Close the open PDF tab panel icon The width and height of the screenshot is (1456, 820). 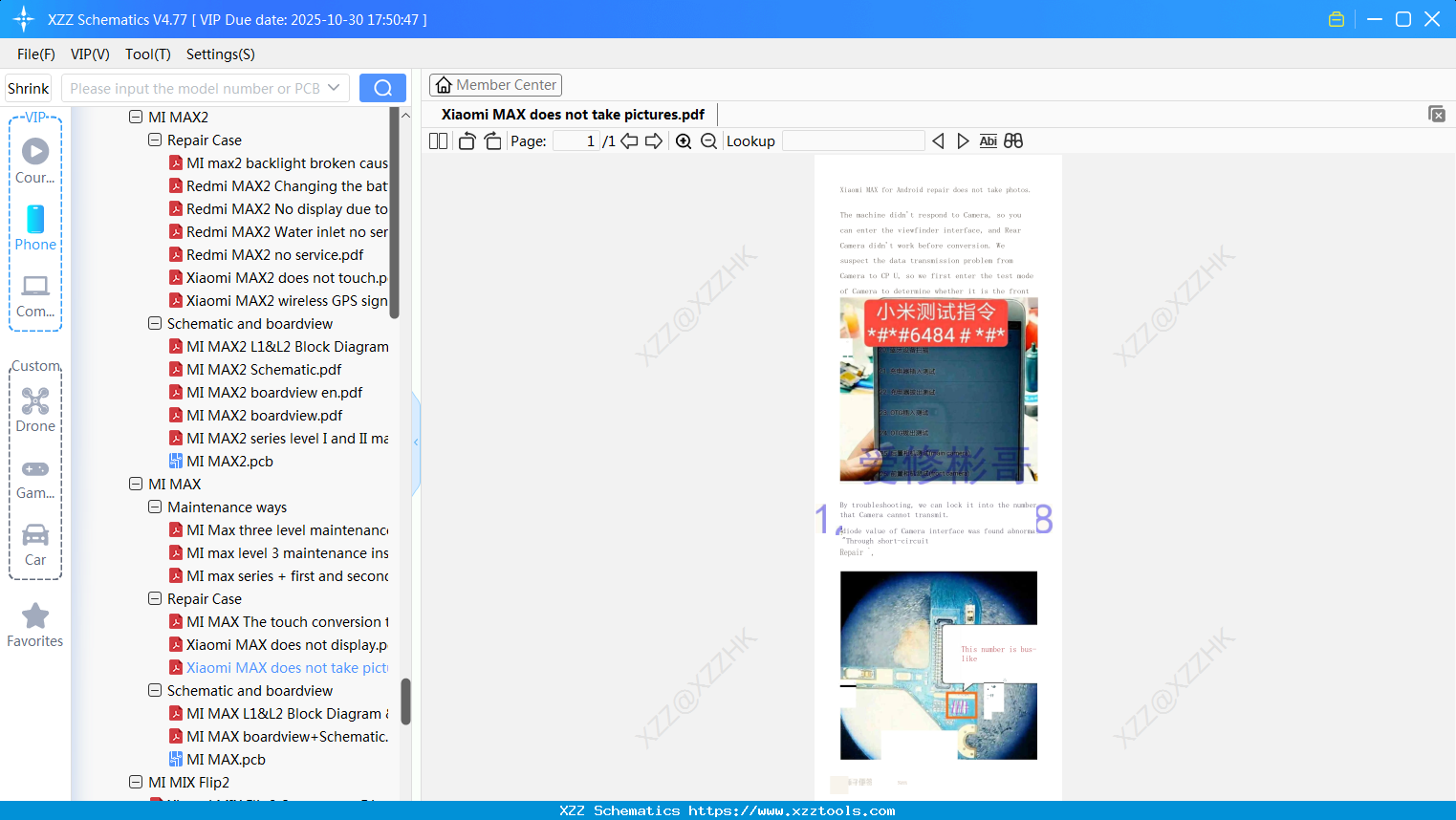point(1437,114)
